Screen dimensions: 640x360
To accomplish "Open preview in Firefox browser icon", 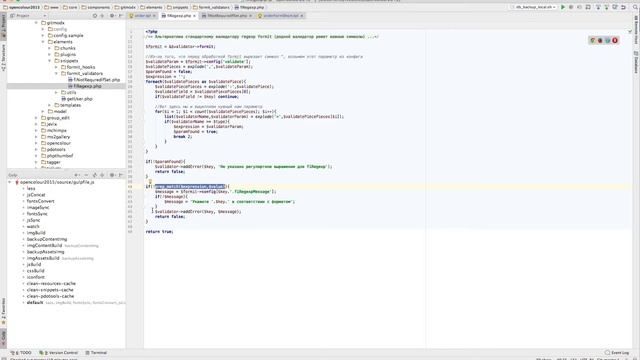I will click(600, 40).
